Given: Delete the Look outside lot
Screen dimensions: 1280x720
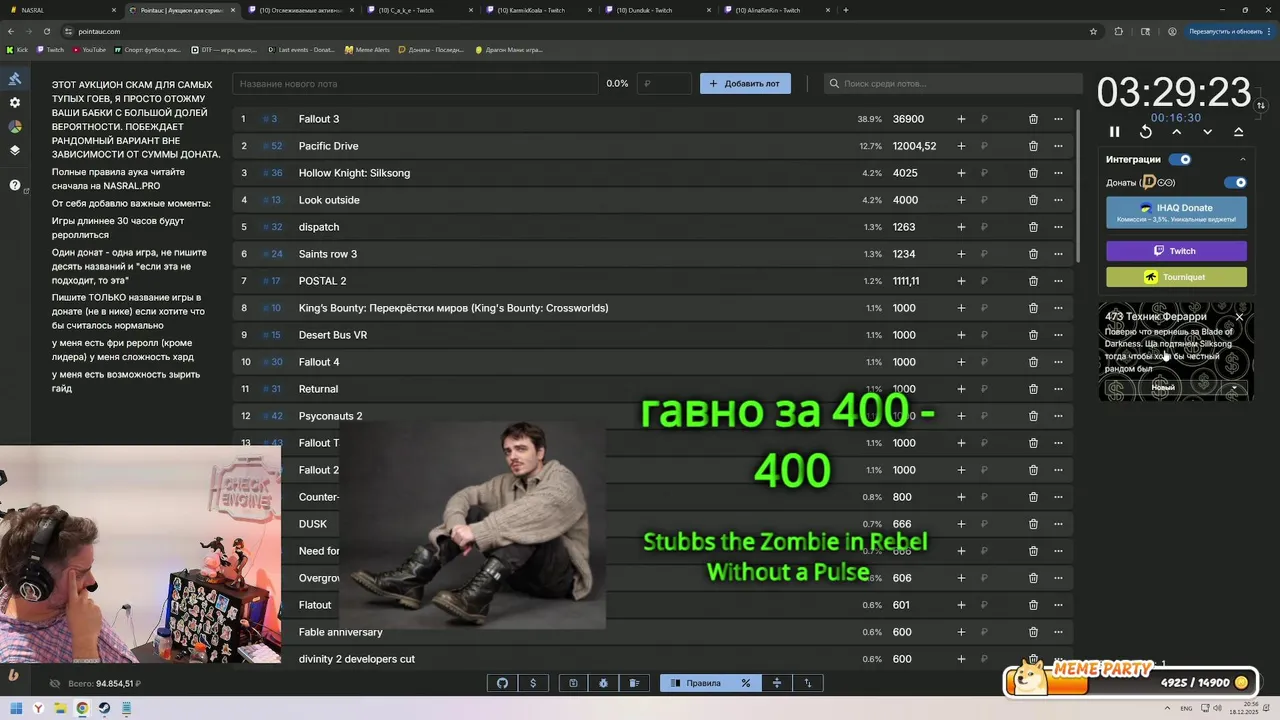Looking at the screenshot, I should coord(1033,200).
